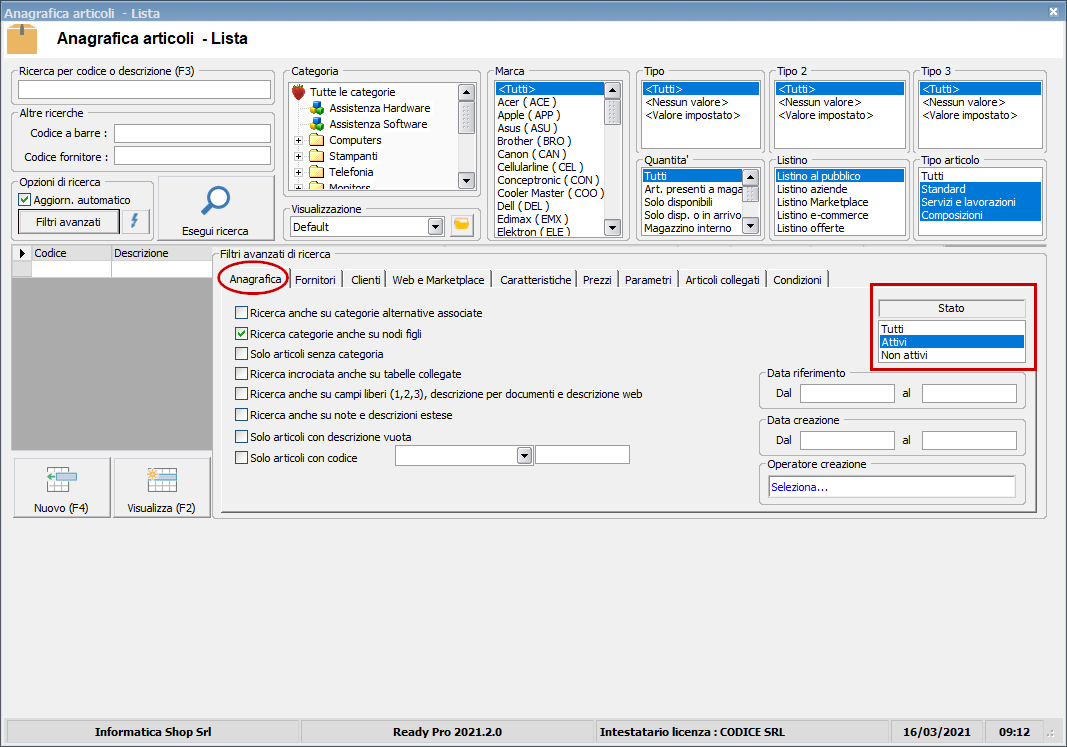Open the Solo articoli con codice dropdown
The image size is (1067, 747).
[x=524, y=455]
